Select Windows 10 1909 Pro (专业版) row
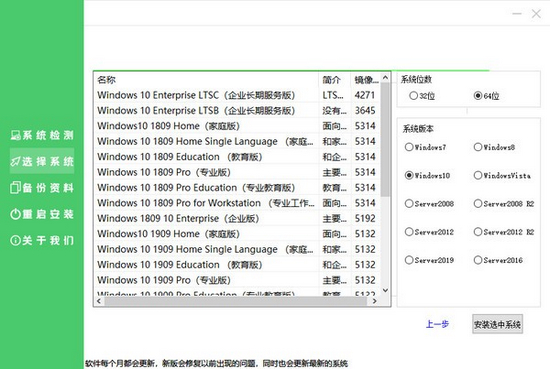This screenshot has width=550, height=369. tap(237, 280)
